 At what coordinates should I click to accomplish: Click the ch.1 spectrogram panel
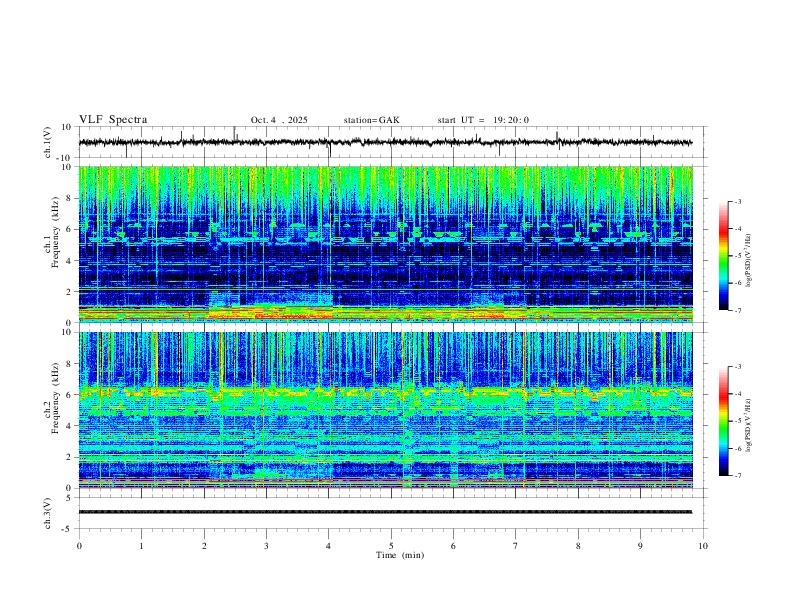(386, 244)
